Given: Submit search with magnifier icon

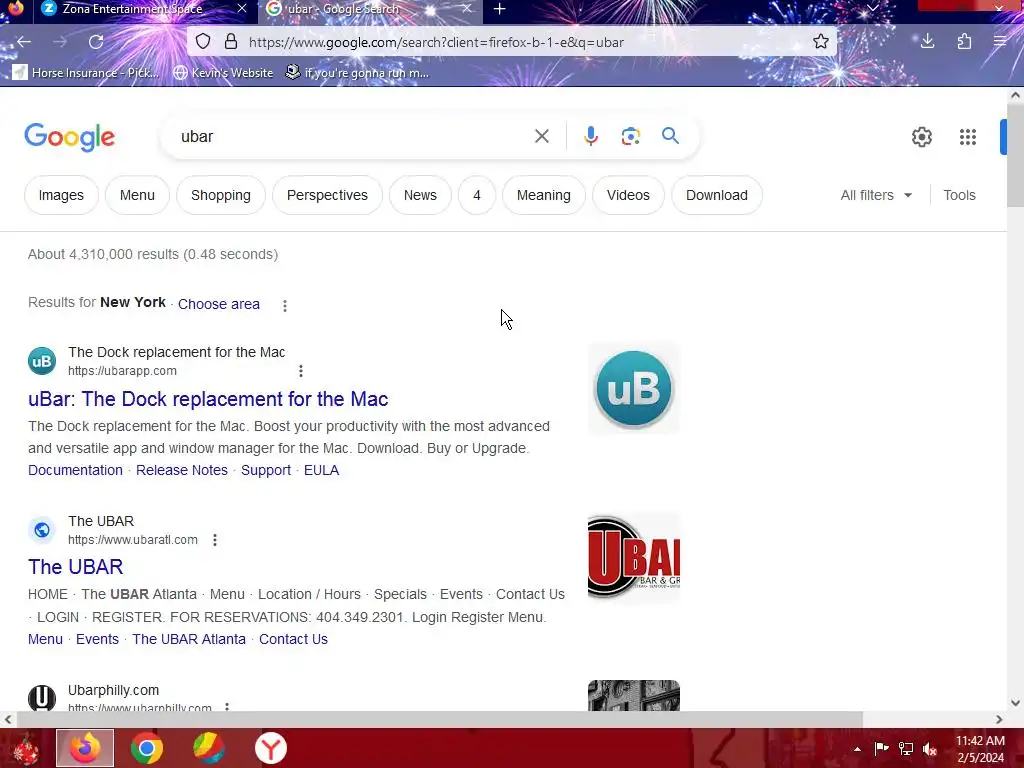Looking at the screenshot, I should [670, 136].
